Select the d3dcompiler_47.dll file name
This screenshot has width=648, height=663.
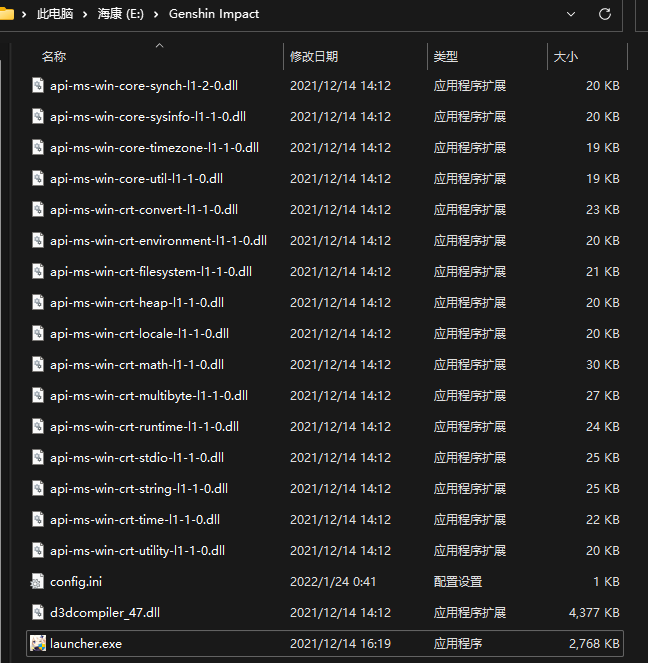[105, 613]
